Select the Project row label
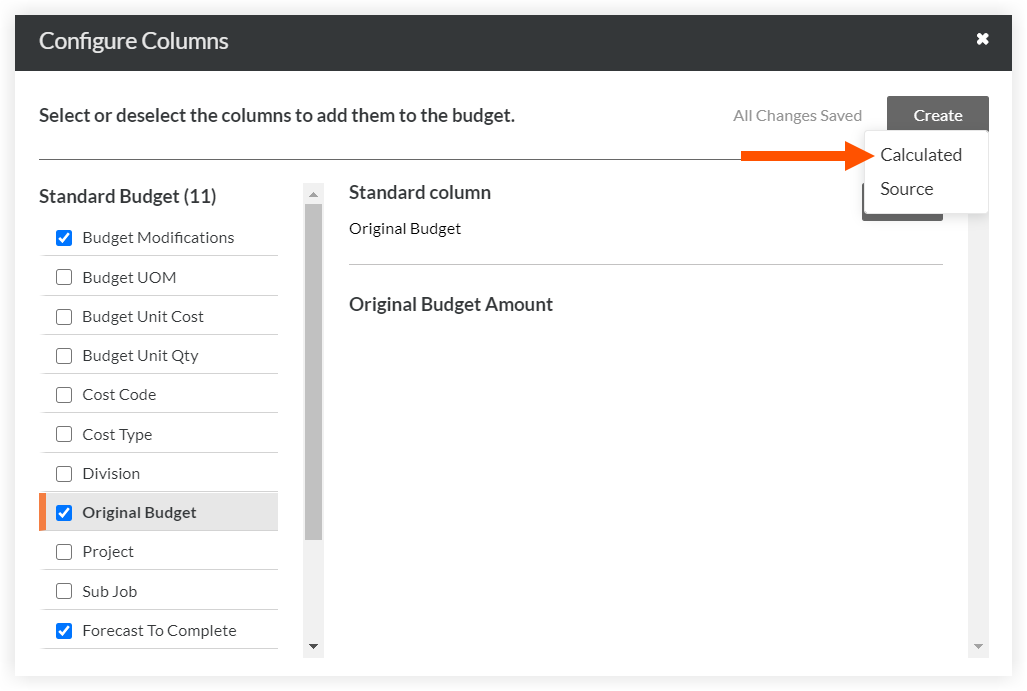 point(108,552)
